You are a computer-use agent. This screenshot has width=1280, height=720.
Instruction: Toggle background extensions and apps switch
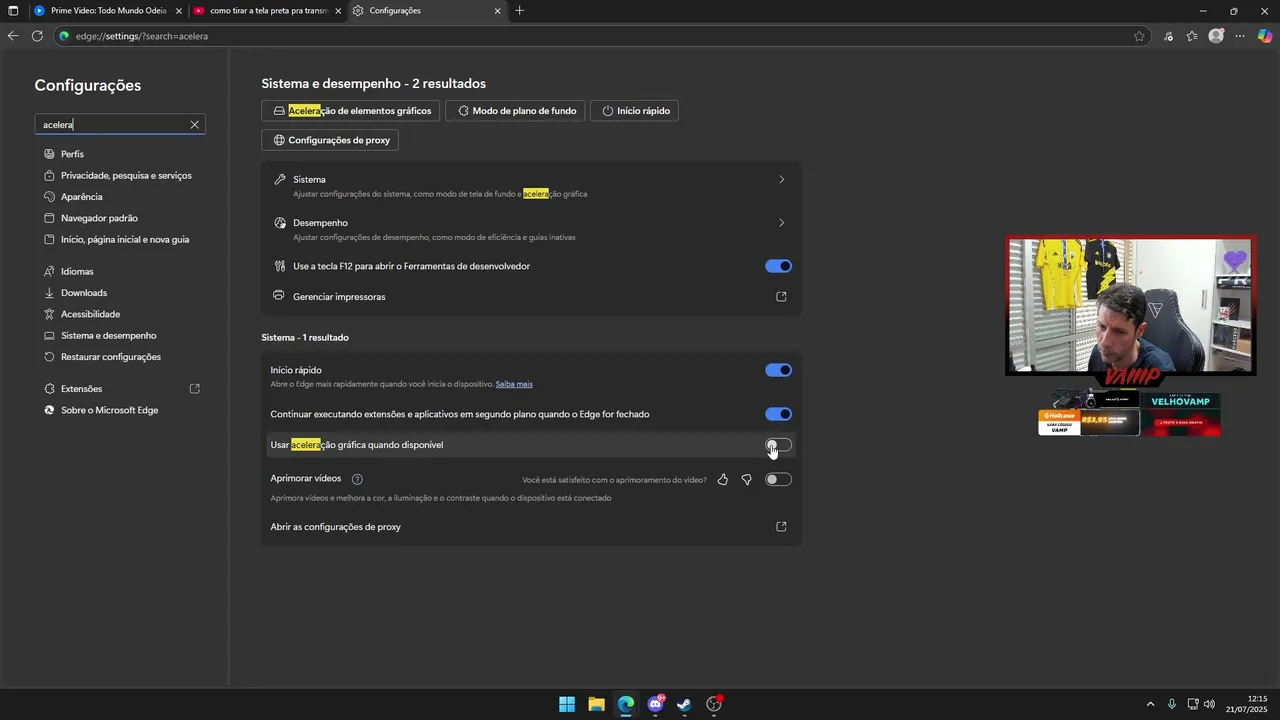click(778, 414)
